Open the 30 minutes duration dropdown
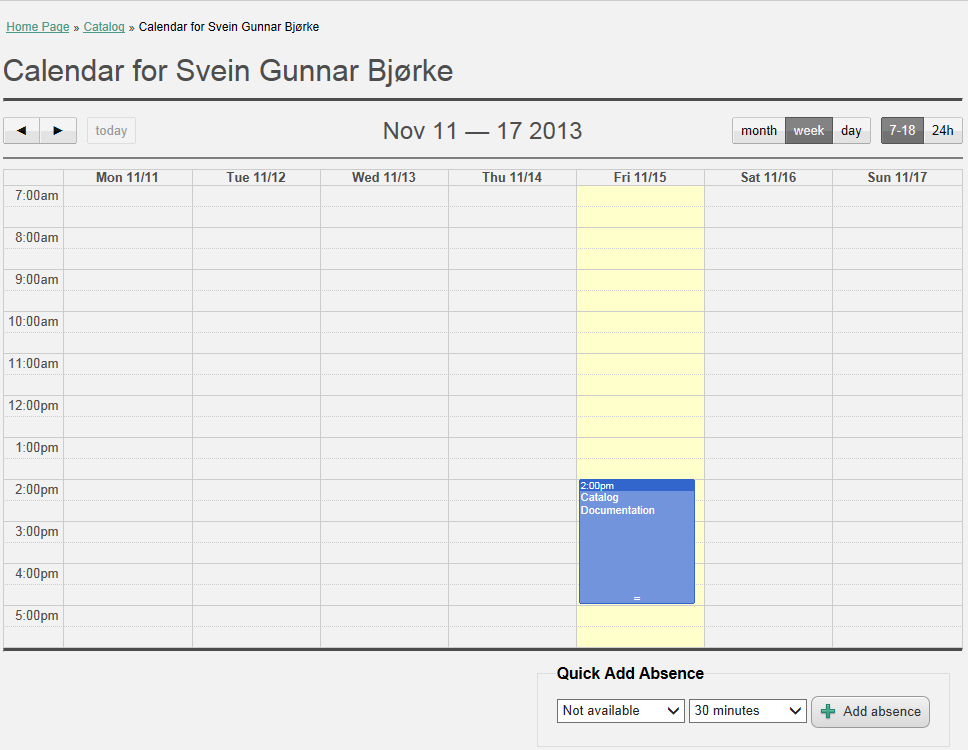The height and width of the screenshot is (750, 968). click(748, 711)
